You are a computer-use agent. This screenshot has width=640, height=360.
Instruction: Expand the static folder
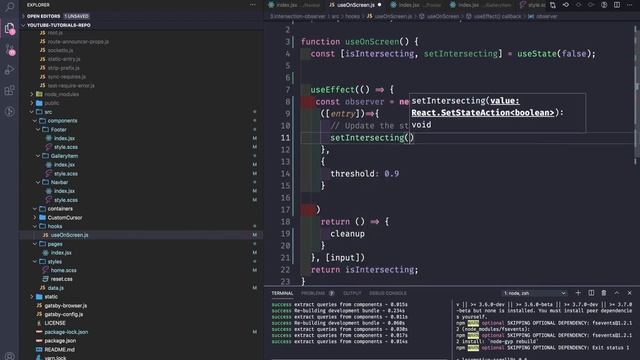(x=32, y=297)
